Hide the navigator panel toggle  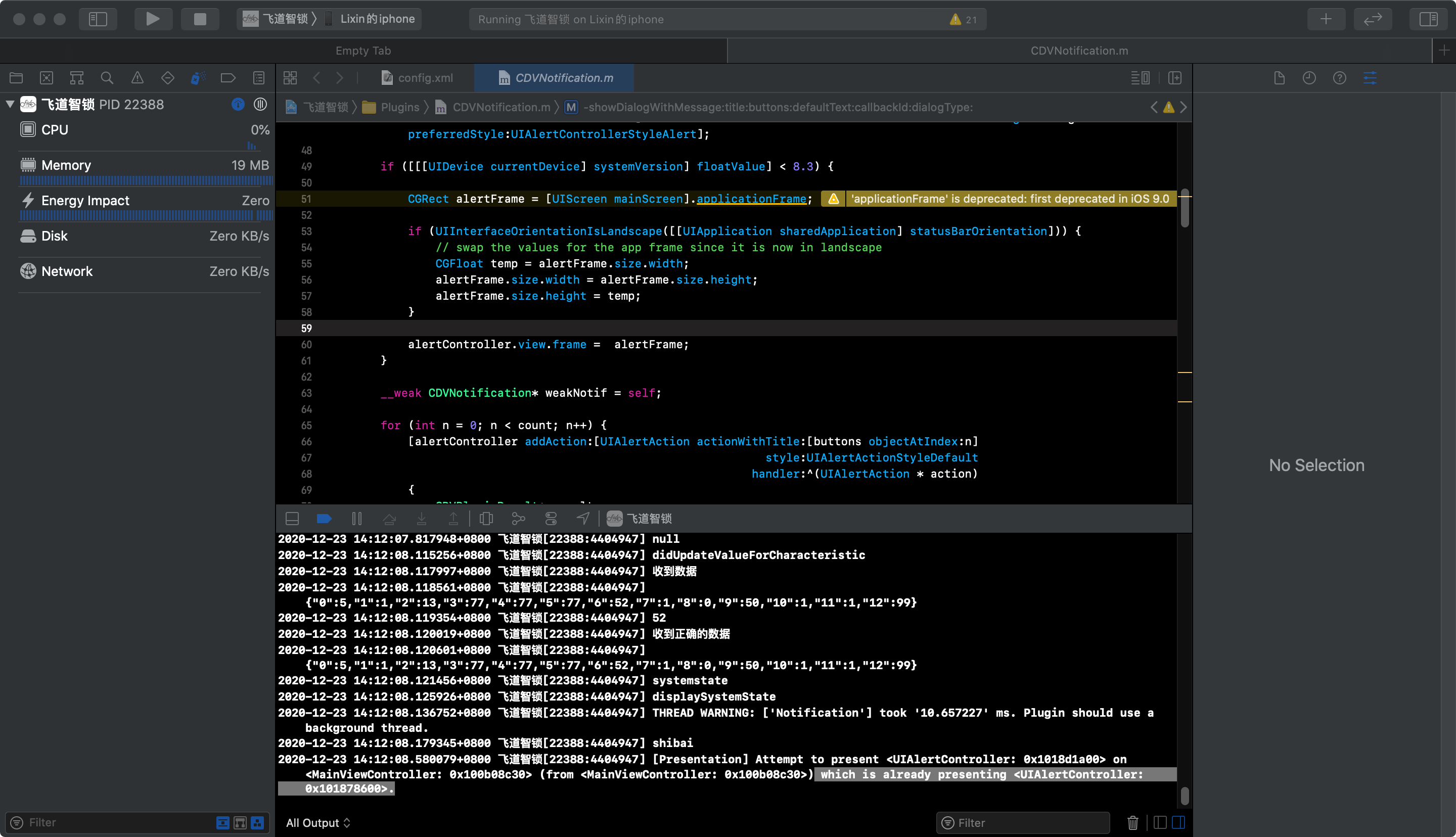[x=98, y=19]
